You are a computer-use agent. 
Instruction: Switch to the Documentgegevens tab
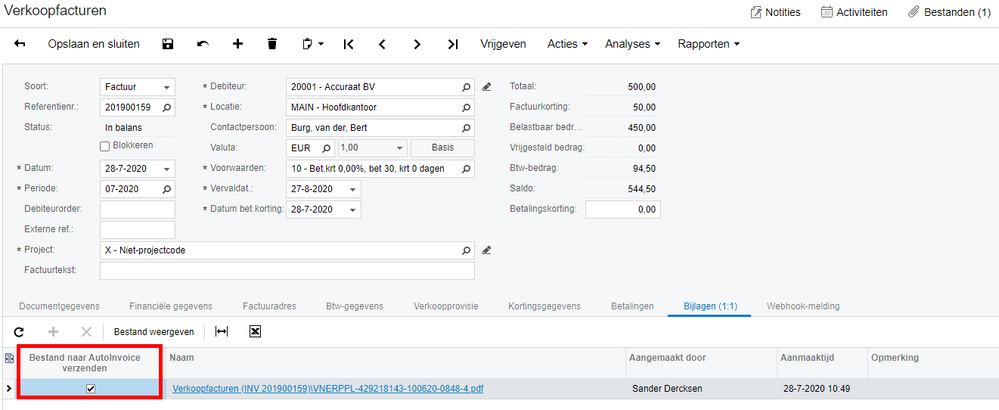tap(59, 306)
